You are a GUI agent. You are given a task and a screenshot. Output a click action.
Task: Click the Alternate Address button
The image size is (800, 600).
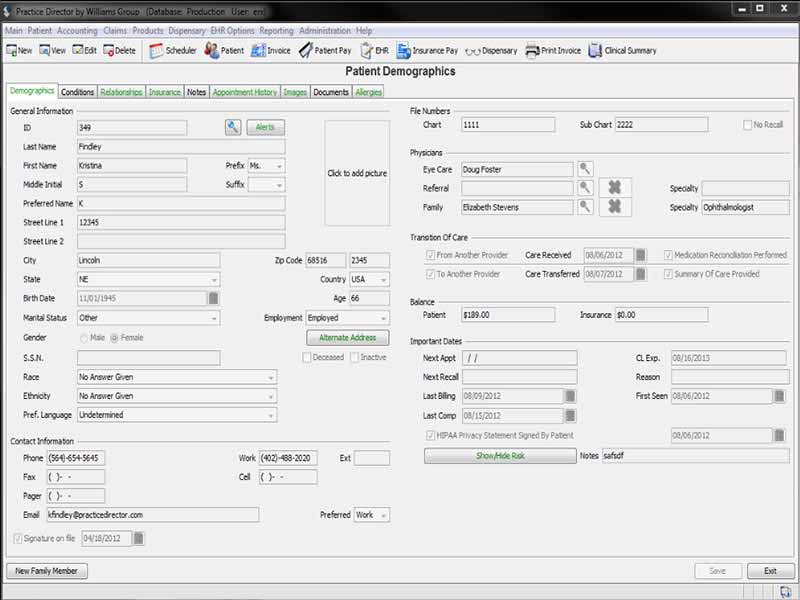point(347,338)
